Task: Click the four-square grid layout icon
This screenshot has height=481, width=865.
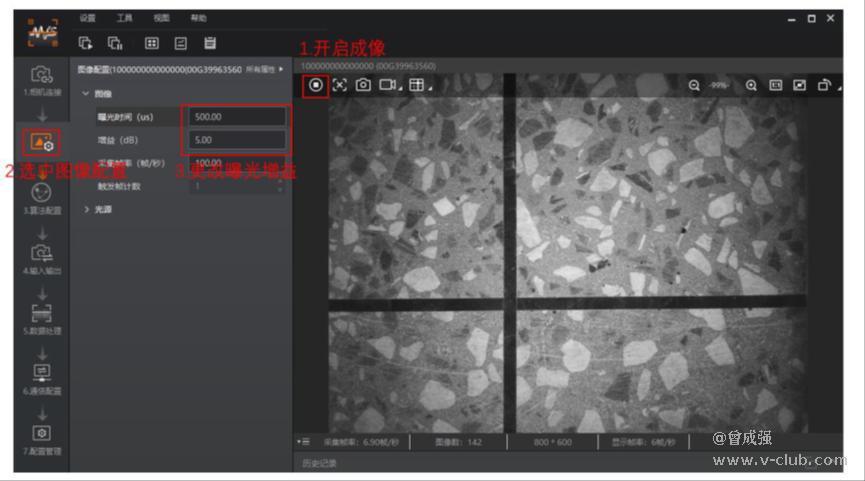Action: click(x=152, y=43)
